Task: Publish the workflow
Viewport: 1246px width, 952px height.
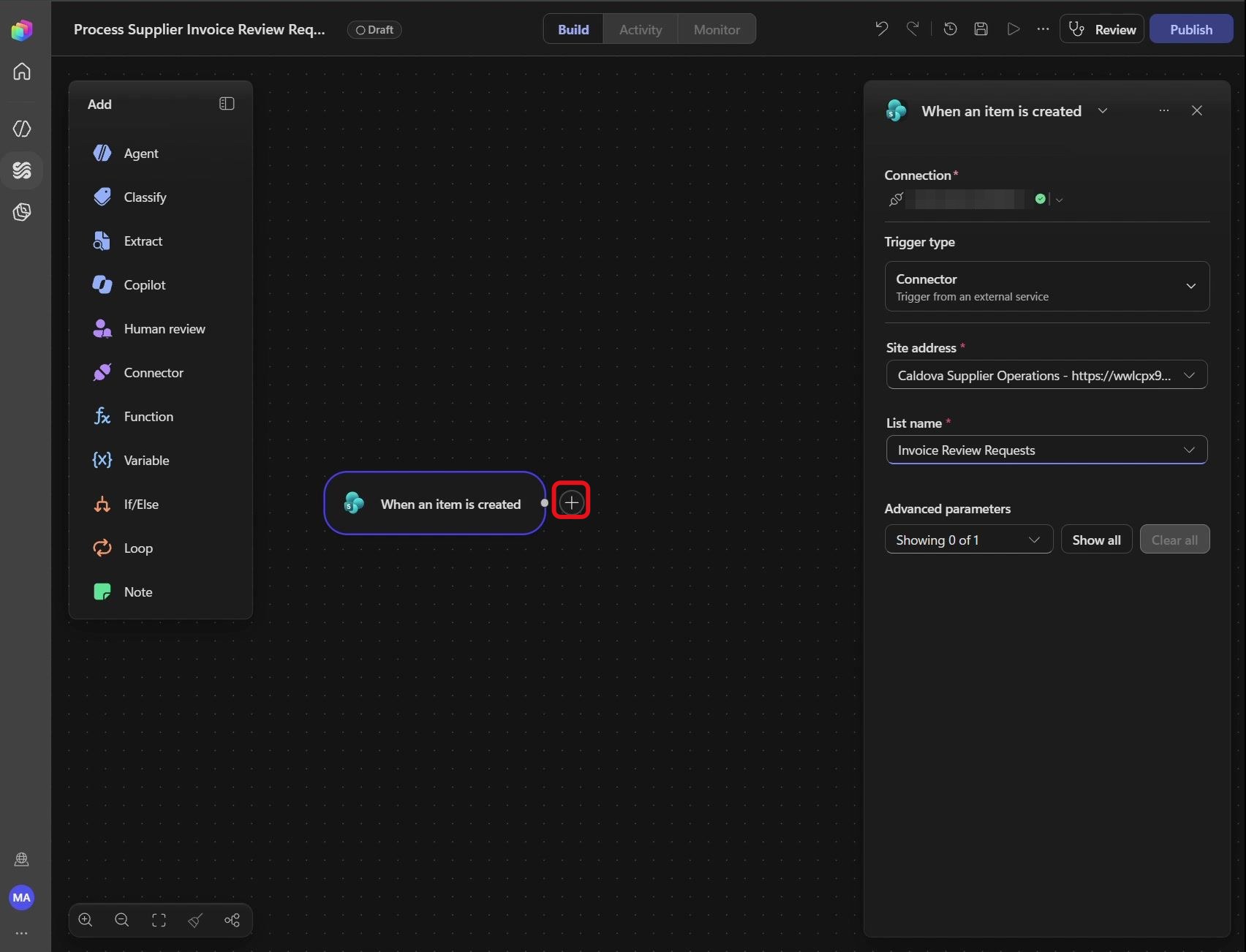Action: click(x=1191, y=29)
